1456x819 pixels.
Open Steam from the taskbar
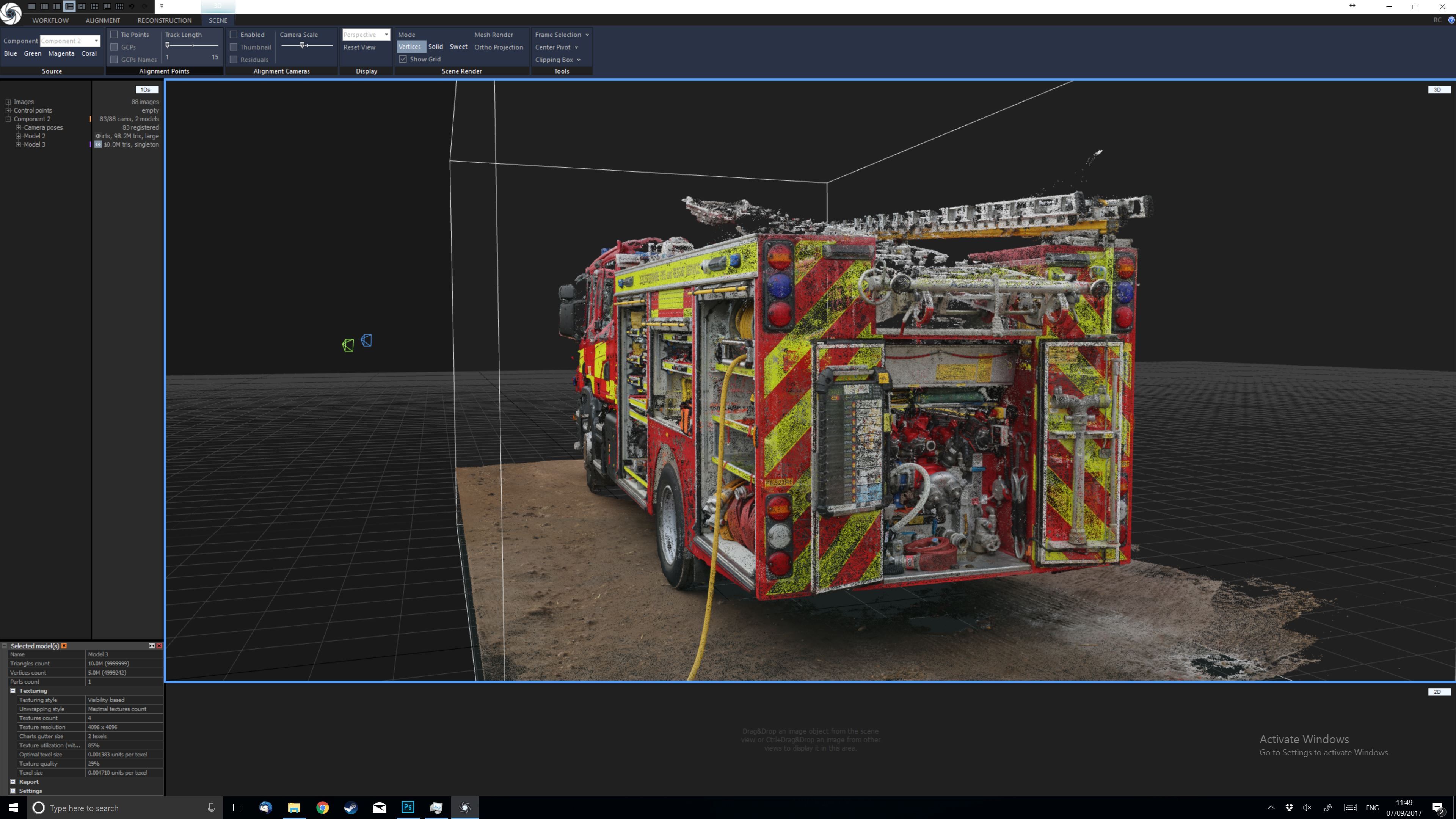coord(351,807)
